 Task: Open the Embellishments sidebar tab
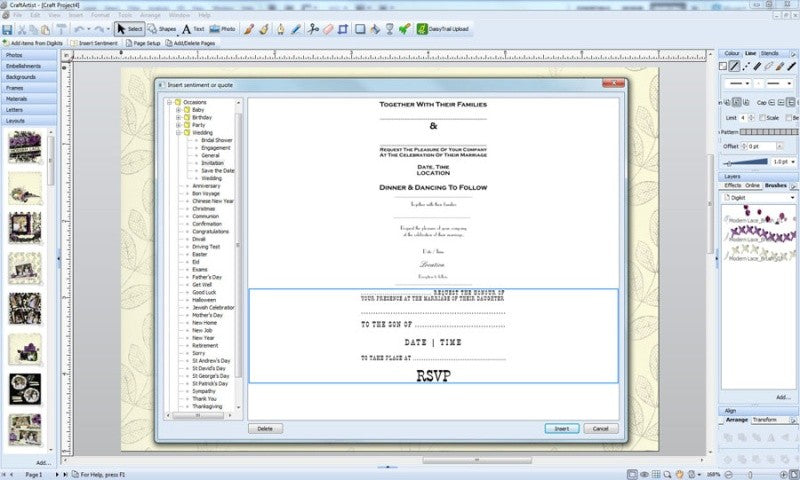pyautogui.click(x=29, y=66)
